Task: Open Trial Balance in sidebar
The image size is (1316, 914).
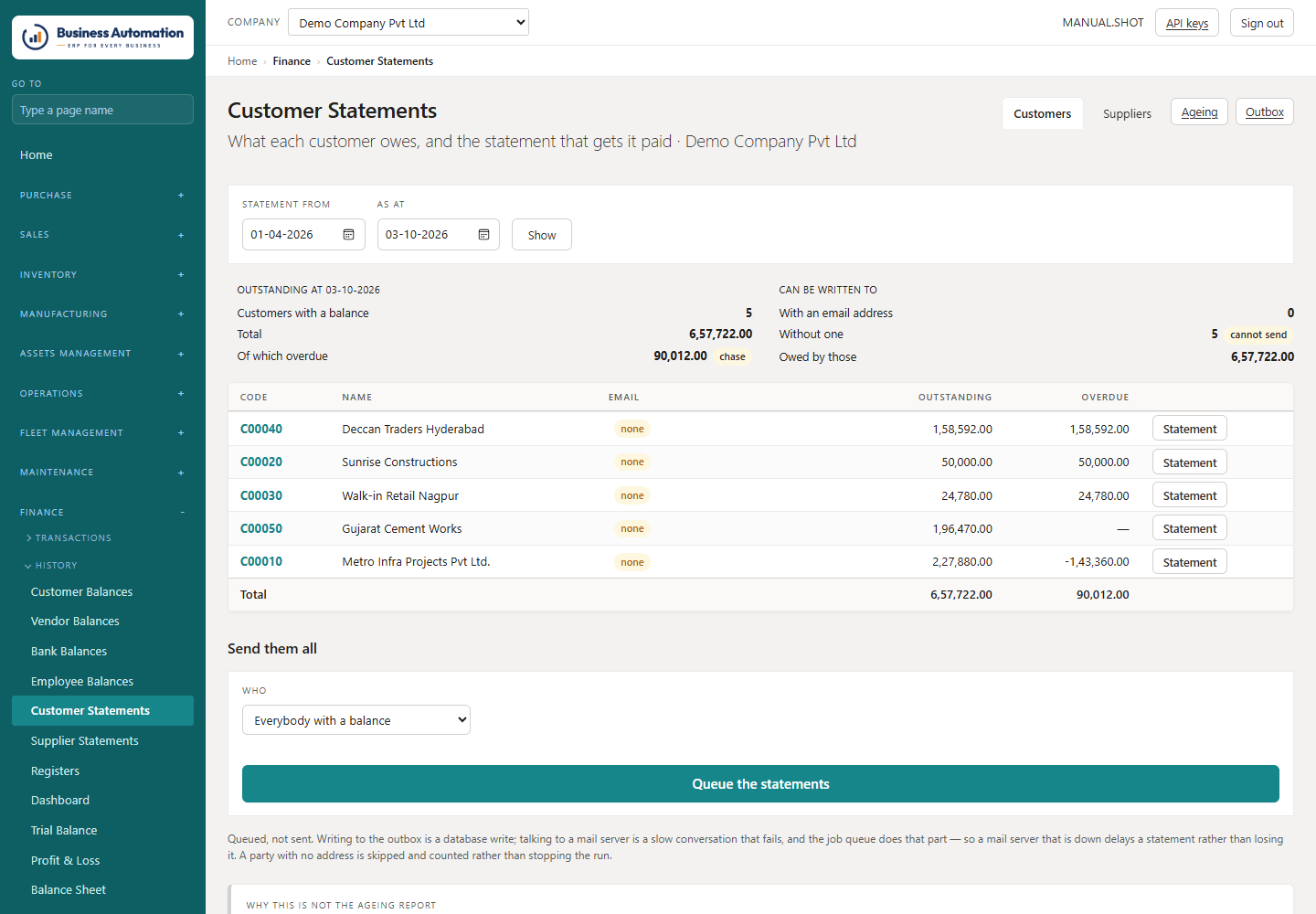Action: click(x=102, y=831)
